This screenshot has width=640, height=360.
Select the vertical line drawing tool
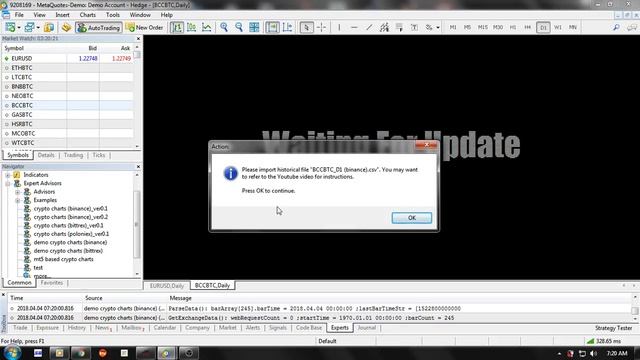(x=339, y=27)
